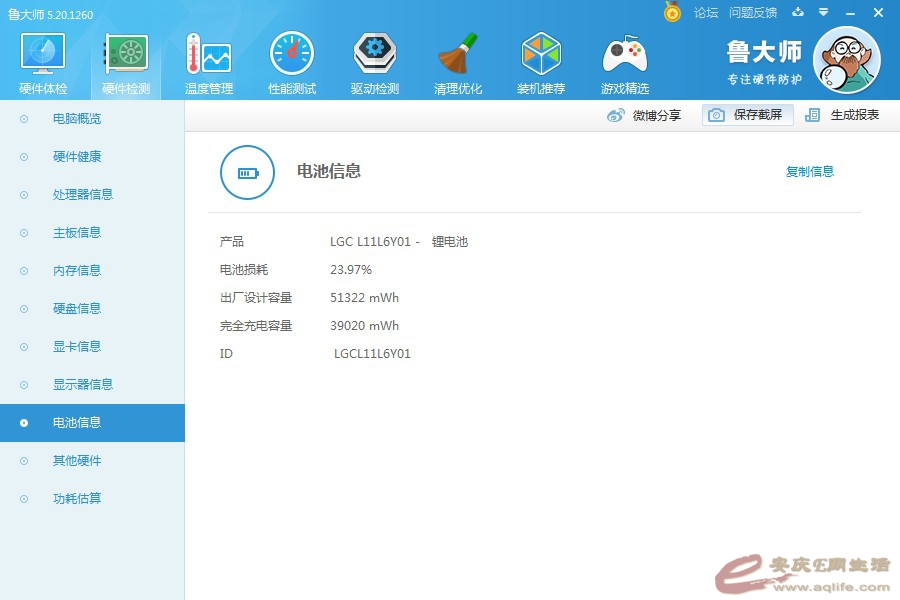
Task: Click the 鲁大师 cartoon avatar
Action: click(x=846, y=60)
